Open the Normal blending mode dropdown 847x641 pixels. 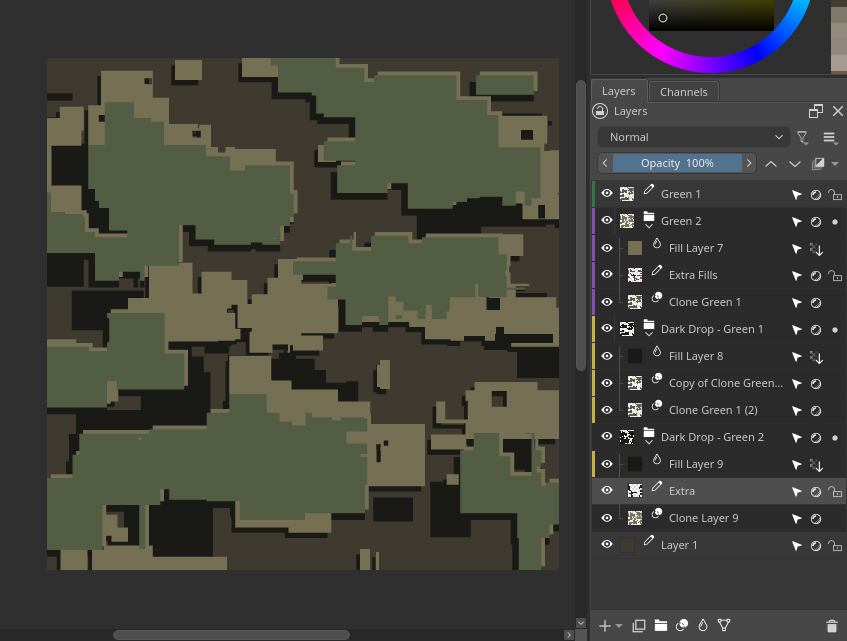coord(694,137)
